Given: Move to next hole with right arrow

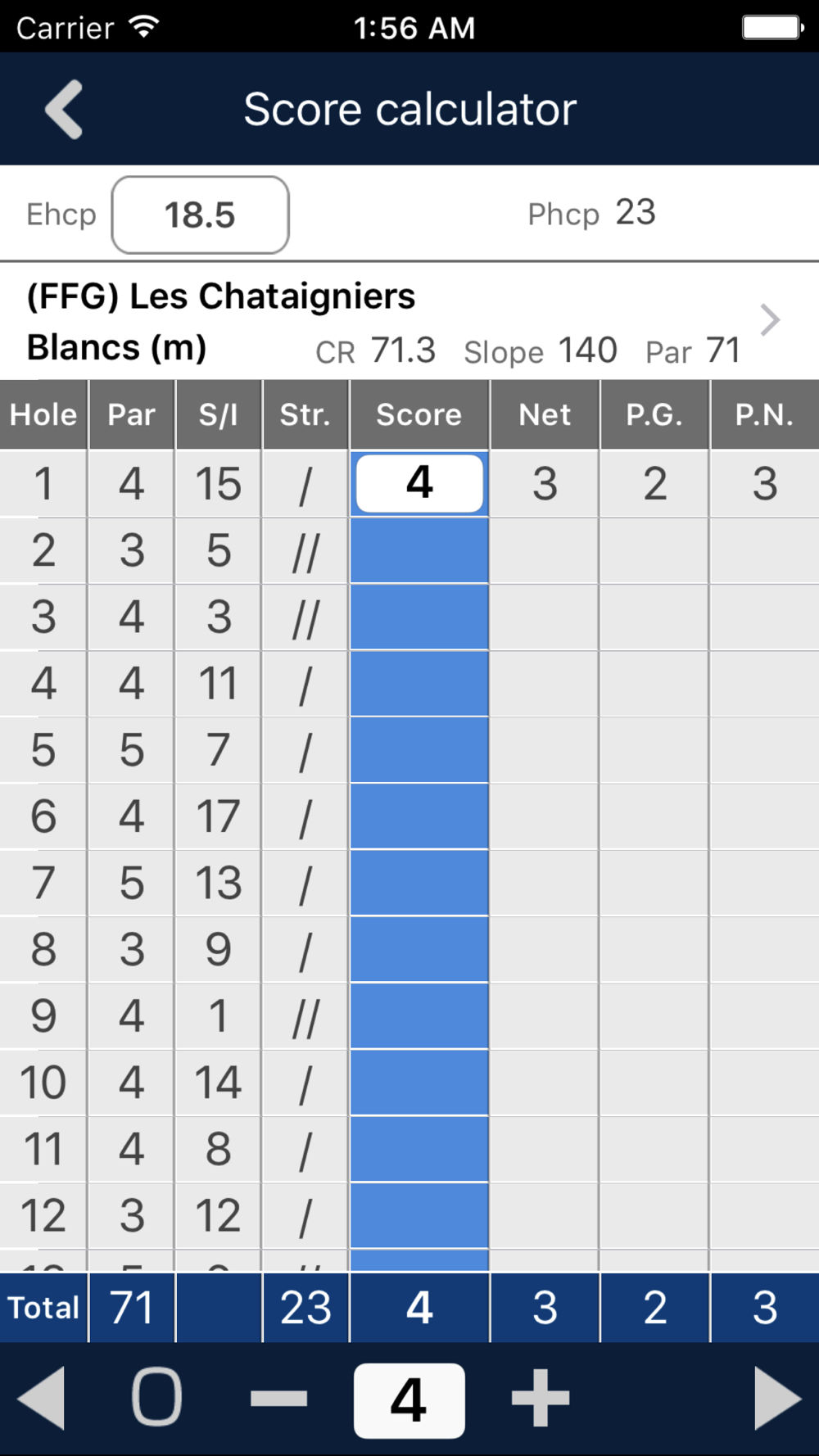Looking at the screenshot, I should pos(777,1398).
